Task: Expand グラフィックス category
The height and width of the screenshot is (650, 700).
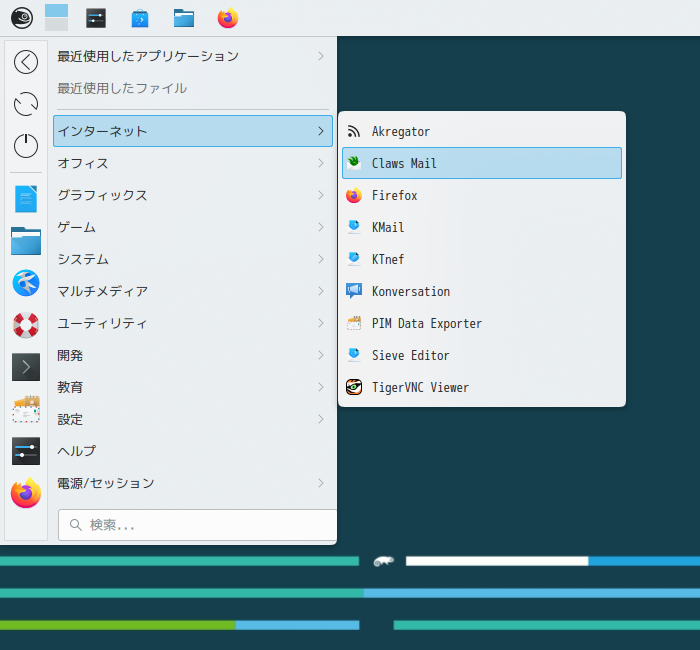Action: pos(193,195)
